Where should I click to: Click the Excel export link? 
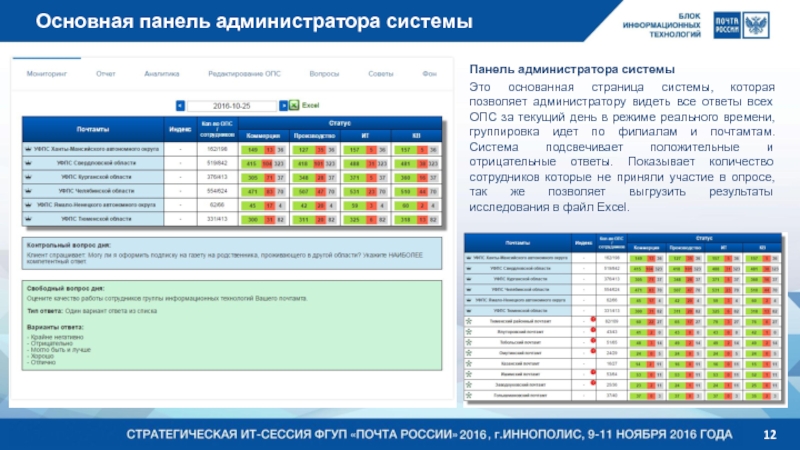[x=310, y=106]
